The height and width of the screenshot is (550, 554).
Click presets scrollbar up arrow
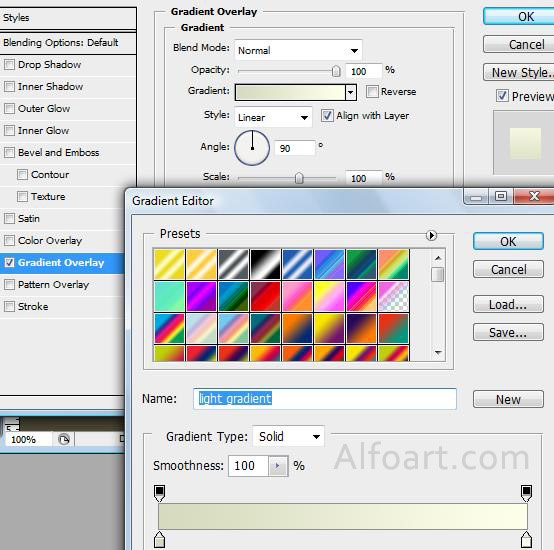tap(438, 258)
